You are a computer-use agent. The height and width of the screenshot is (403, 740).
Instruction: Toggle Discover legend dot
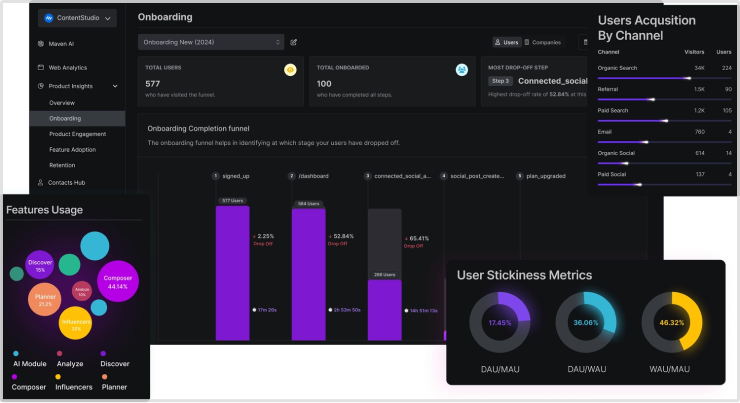coord(103,353)
